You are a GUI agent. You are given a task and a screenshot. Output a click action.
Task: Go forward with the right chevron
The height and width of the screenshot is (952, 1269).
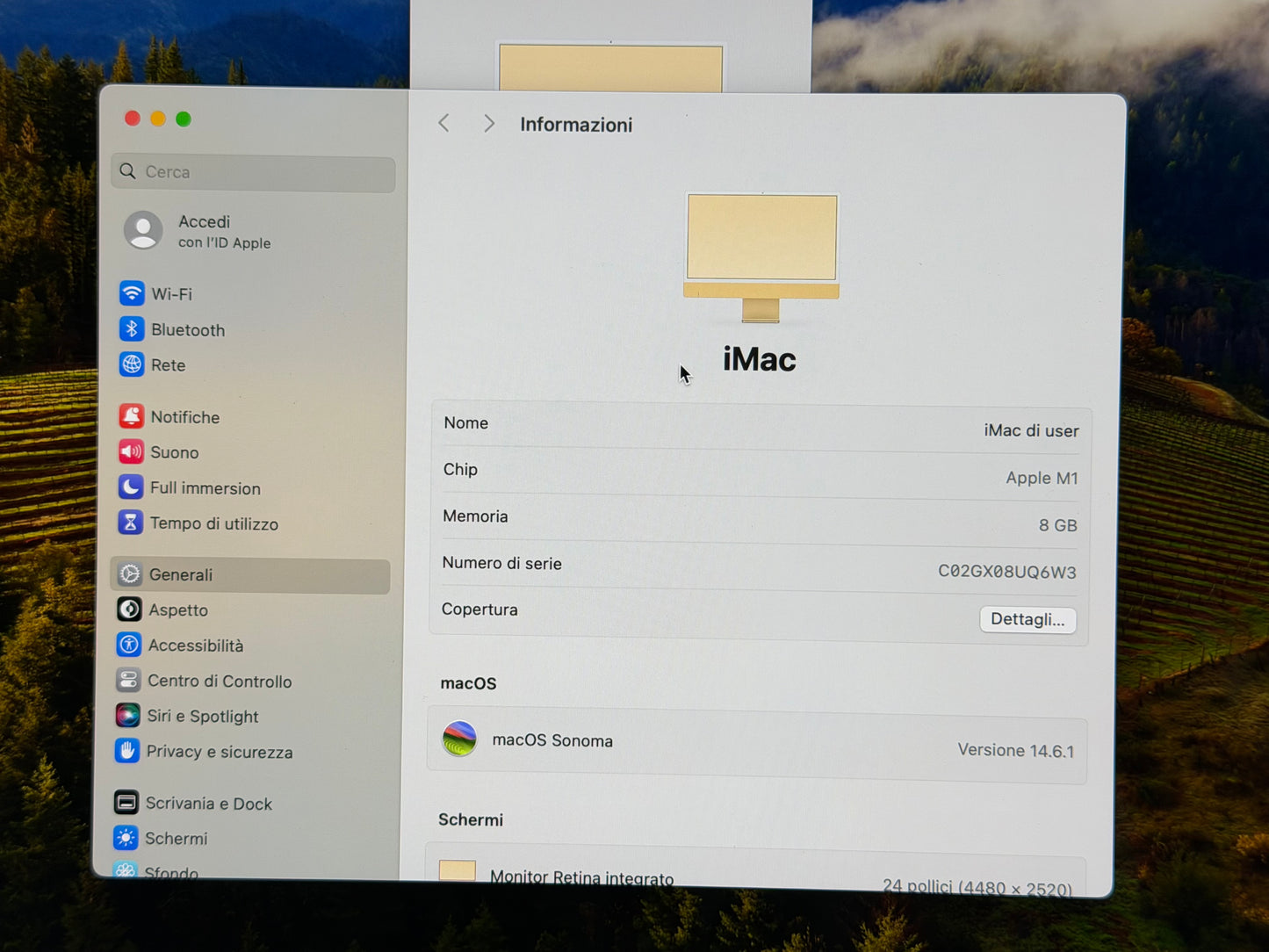[x=489, y=124]
